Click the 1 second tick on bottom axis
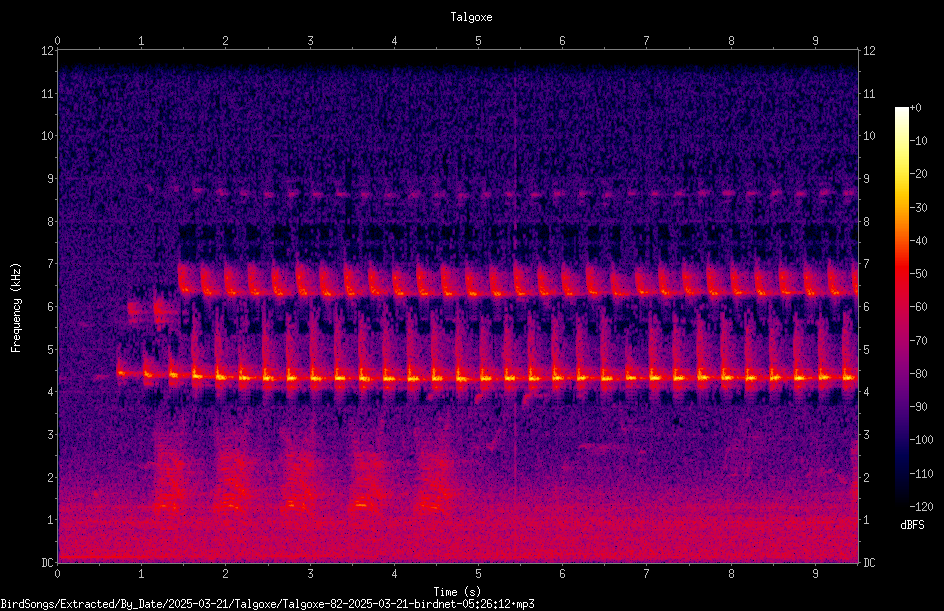Screen dimensions: 944x611 141,574
